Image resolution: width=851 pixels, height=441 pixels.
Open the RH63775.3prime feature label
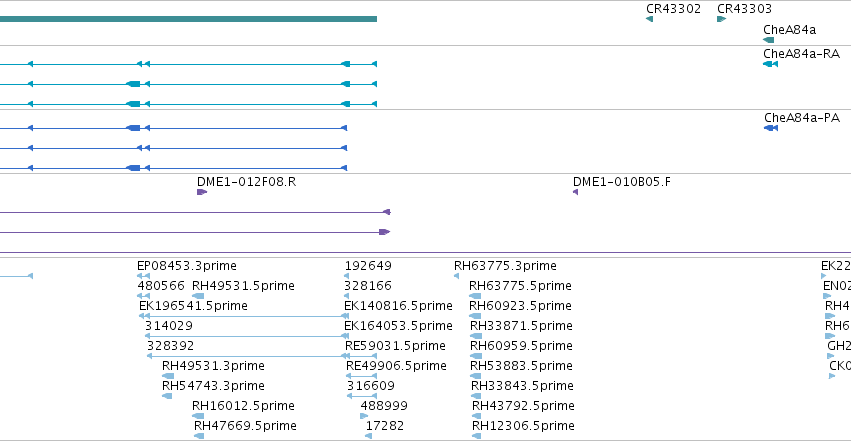pos(505,266)
